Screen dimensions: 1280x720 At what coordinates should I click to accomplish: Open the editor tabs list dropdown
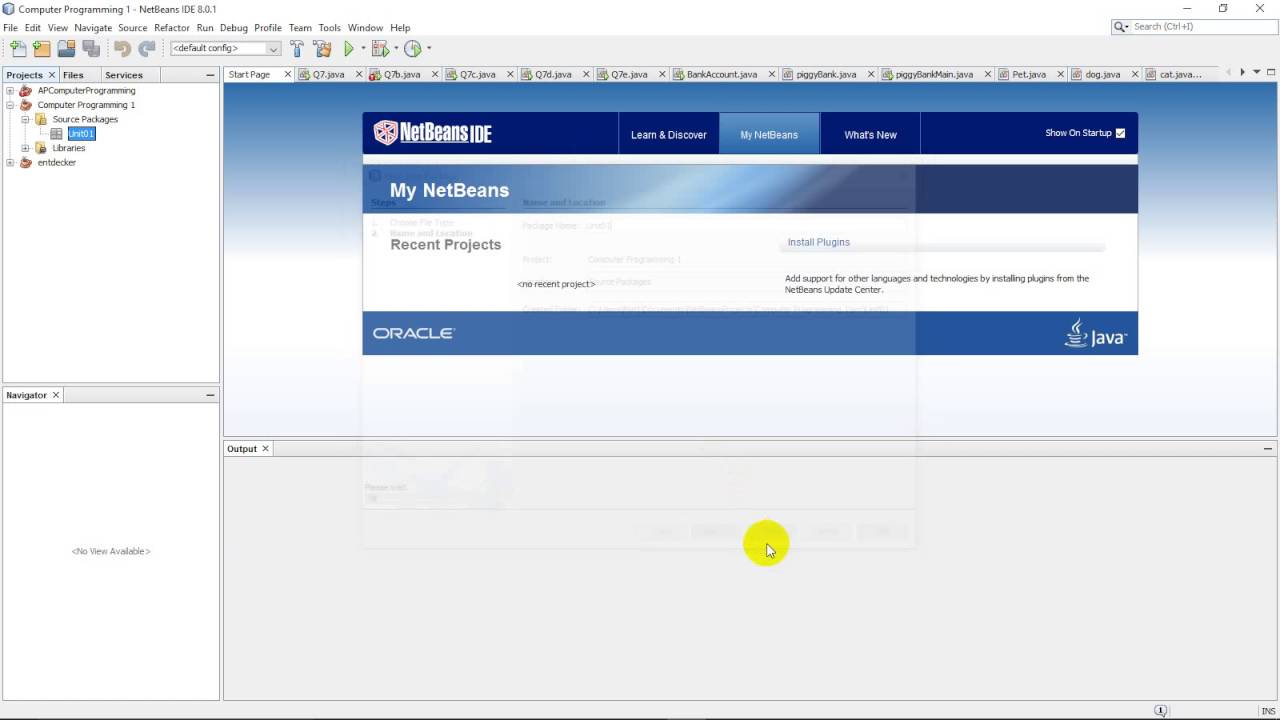click(x=1256, y=72)
